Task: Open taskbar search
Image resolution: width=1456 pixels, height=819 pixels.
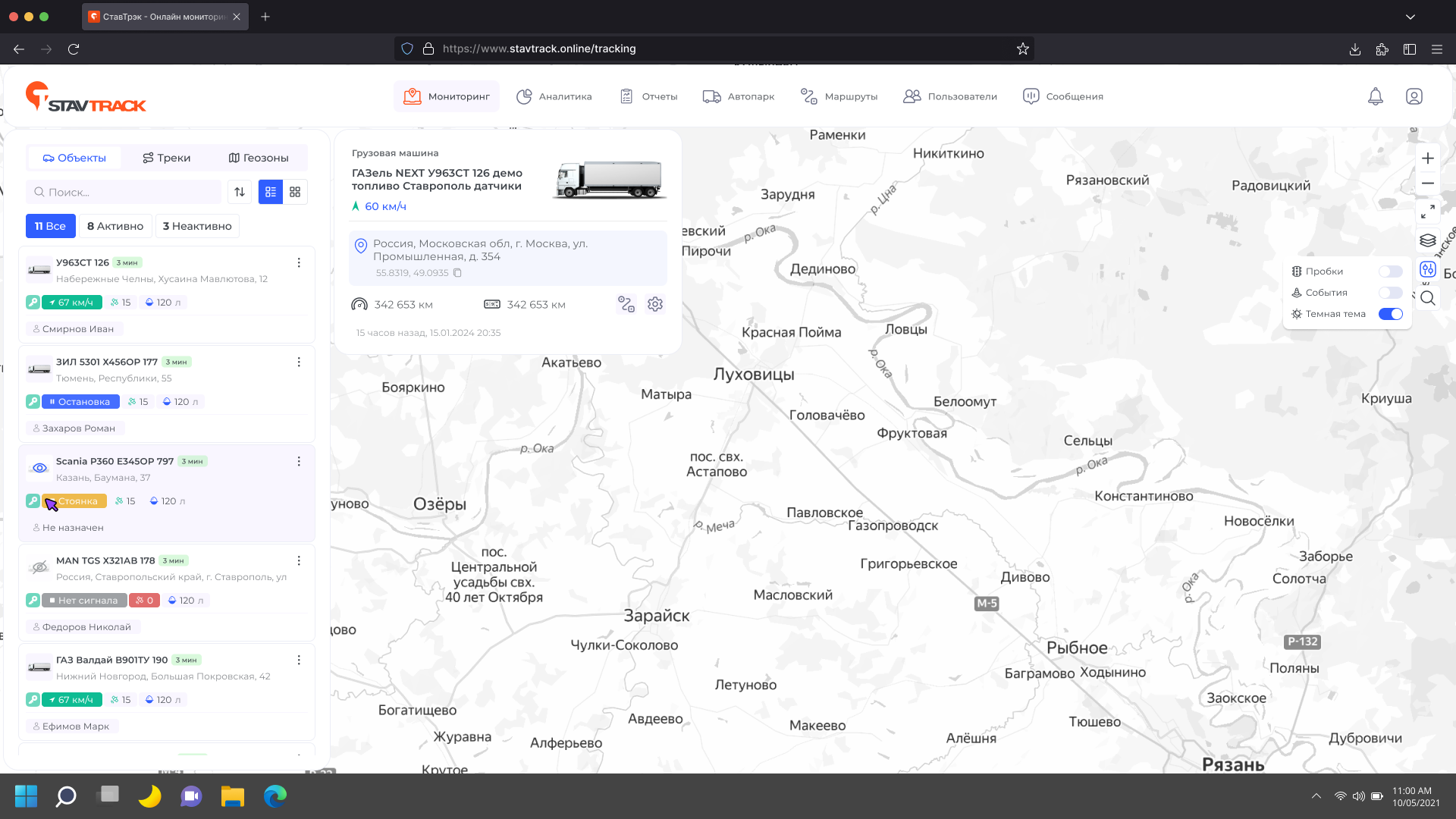Action: (x=67, y=796)
